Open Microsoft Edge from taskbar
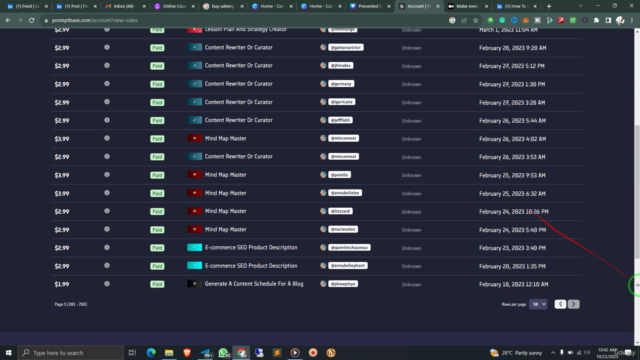 [151, 353]
